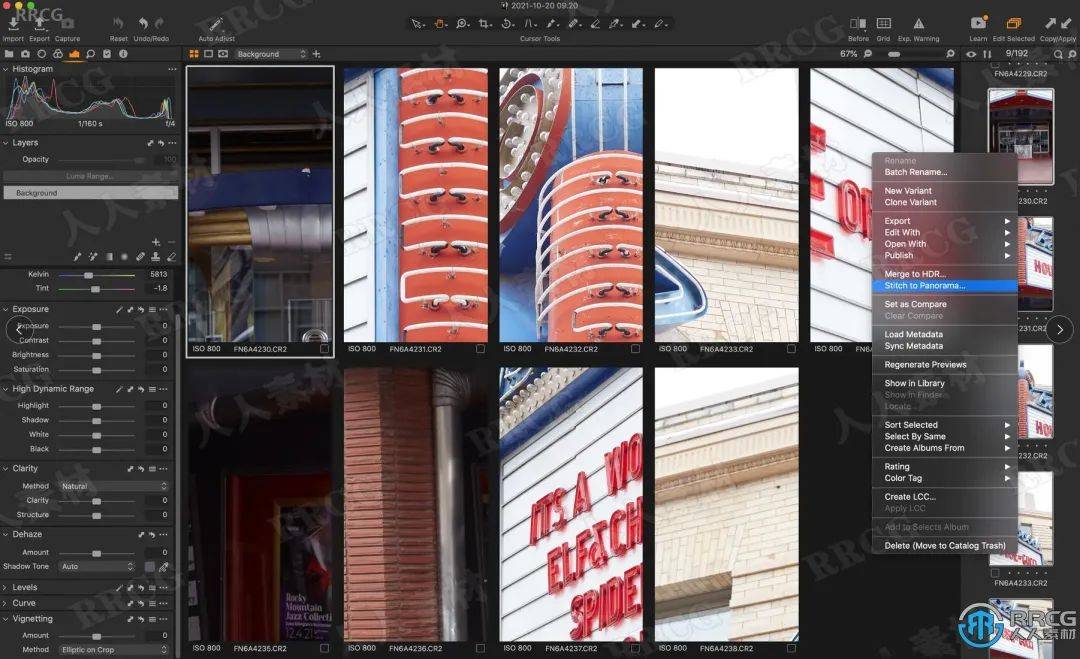Open the Vignetting Method Elliptic on Crop dropdown
The width and height of the screenshot is (1080, 659).
click(114, 649)
